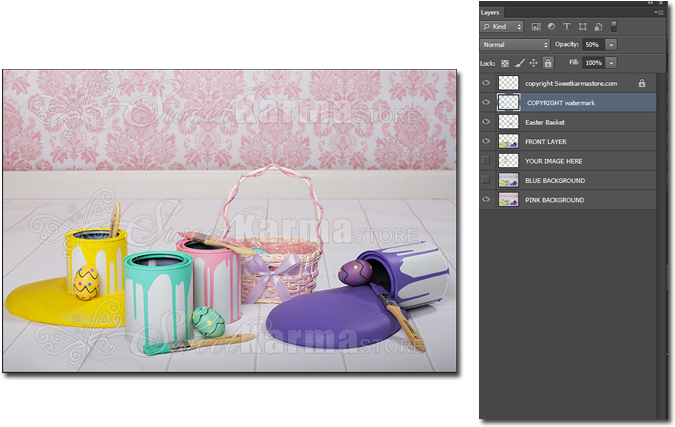Screen dimensions: 675x427
Task: Open the Kind filter type dropdown
Action: pyautogui.click(x=502, y=27)
